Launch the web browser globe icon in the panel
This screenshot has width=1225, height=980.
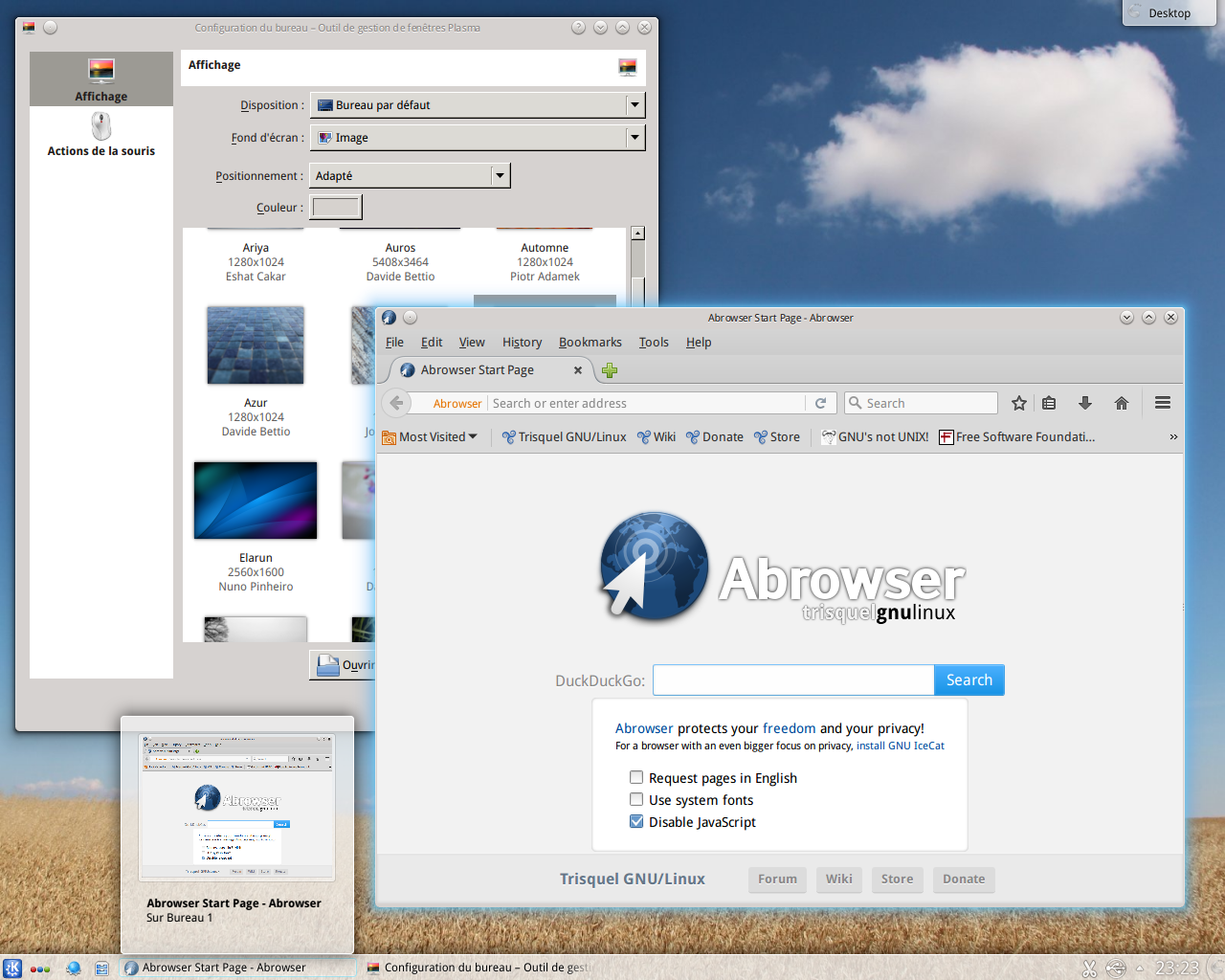(x=73, y=968)
